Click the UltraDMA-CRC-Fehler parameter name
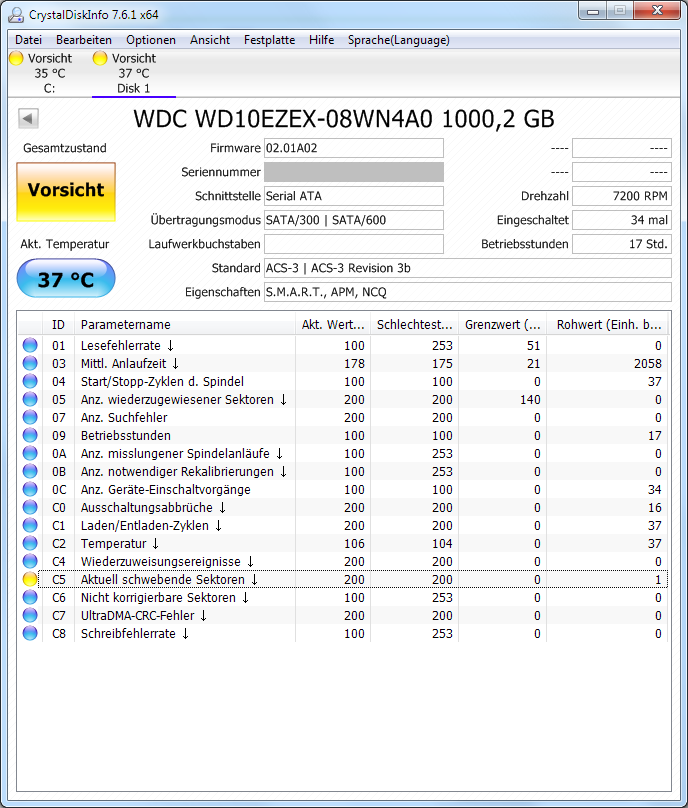Viewport: 688px width, 808px height. click(x=138, y=615)
